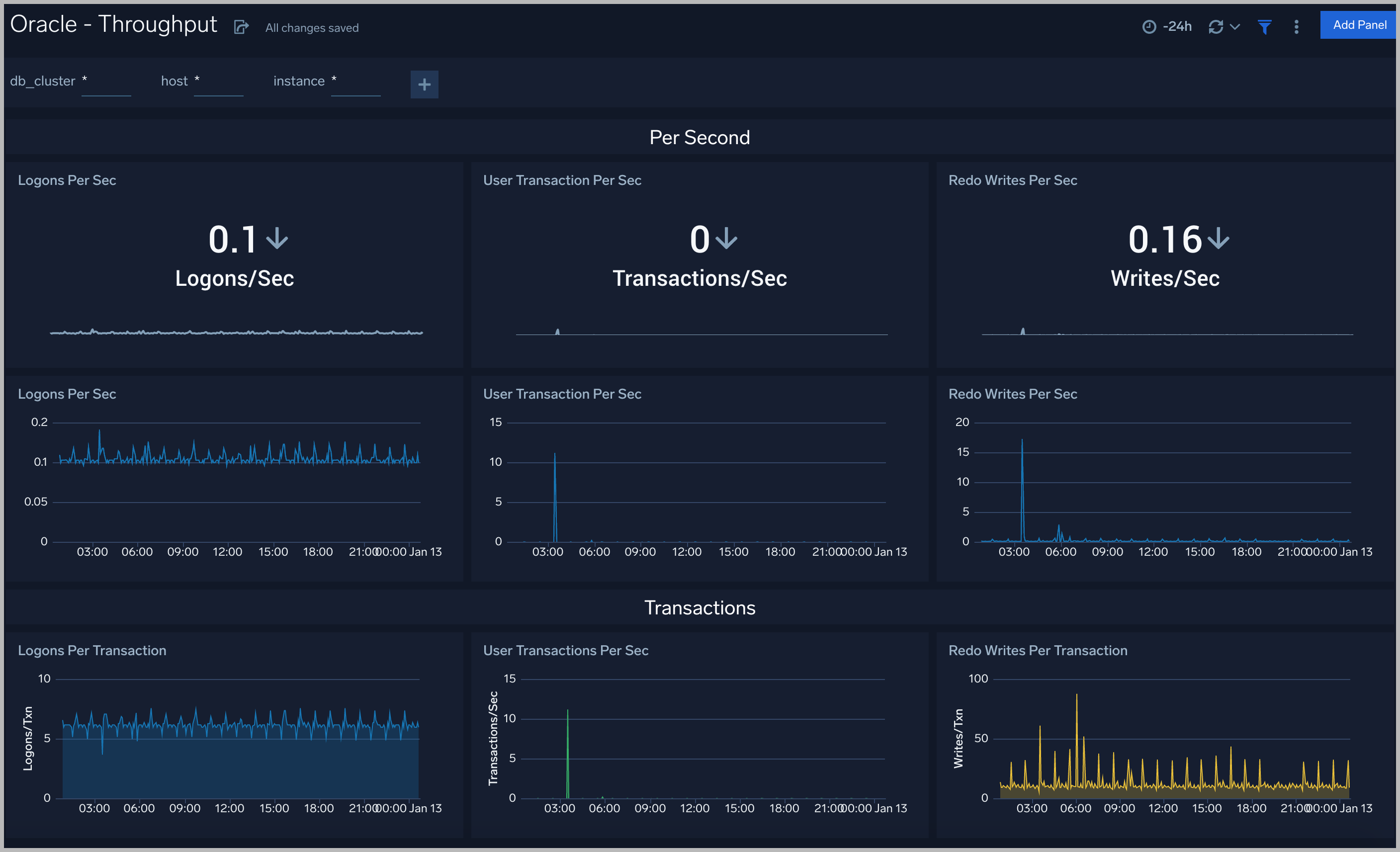Open the Logons Per Sec panel title
Image resolution: width=1400 pixels, height=852 pixels.
point(67,180)
